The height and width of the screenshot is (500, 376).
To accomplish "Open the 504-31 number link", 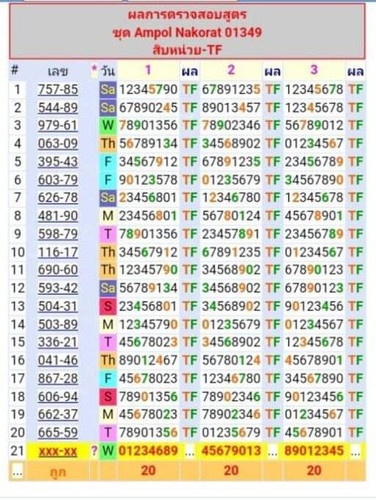I will click(x=58, y=306).
